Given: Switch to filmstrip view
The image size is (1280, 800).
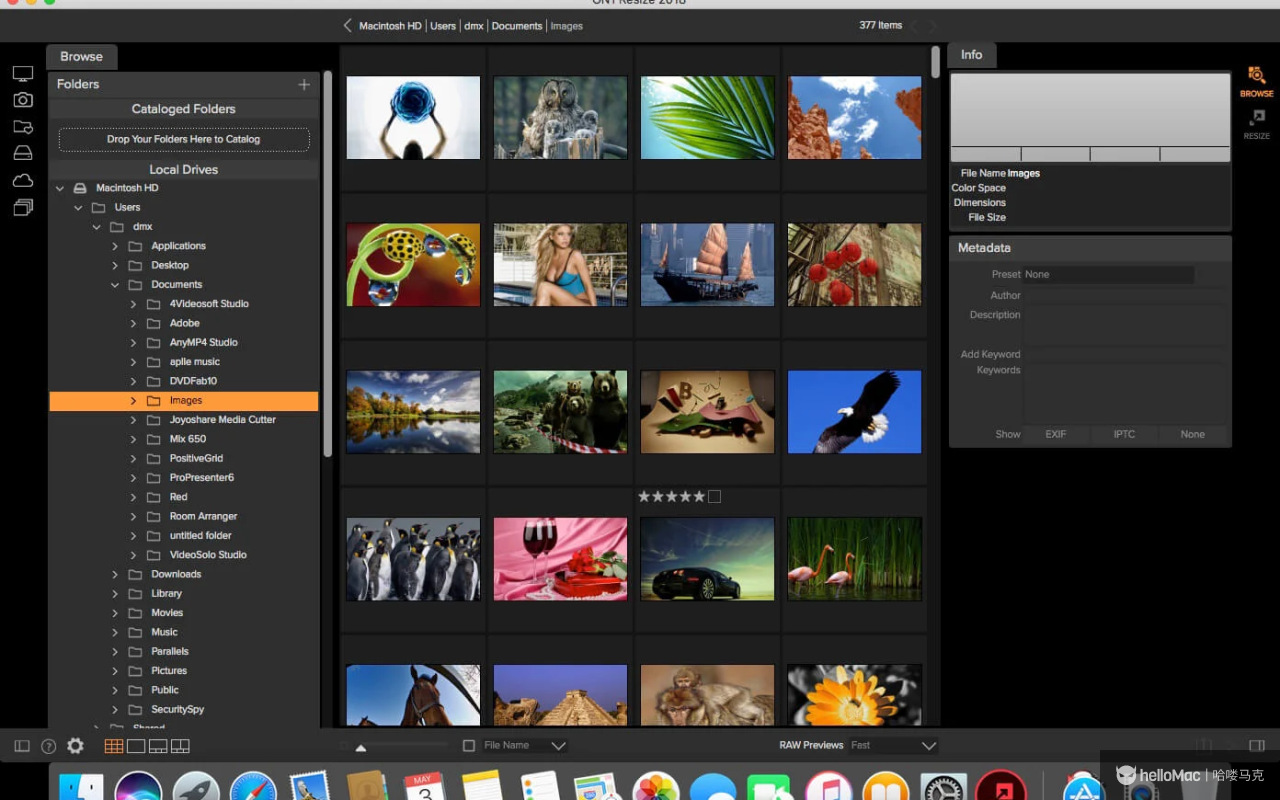Looking at the screenshot, I should click(x=158, y=746).
